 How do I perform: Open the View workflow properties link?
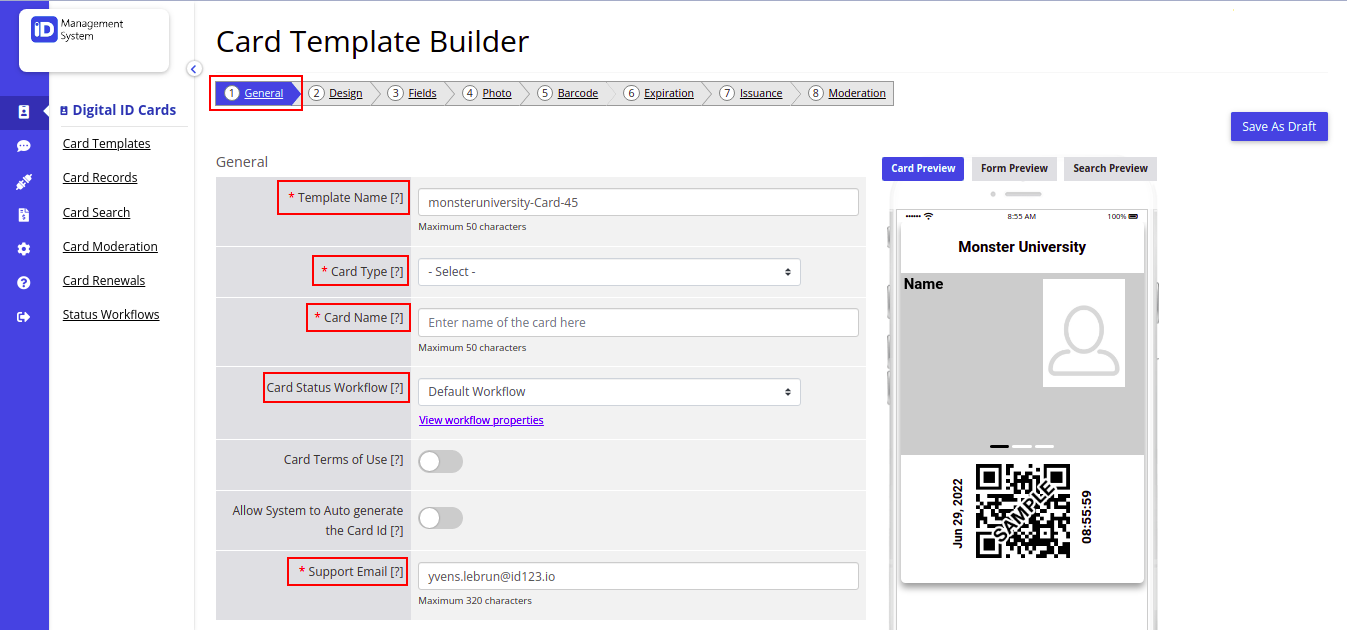[x=481, y=419]
